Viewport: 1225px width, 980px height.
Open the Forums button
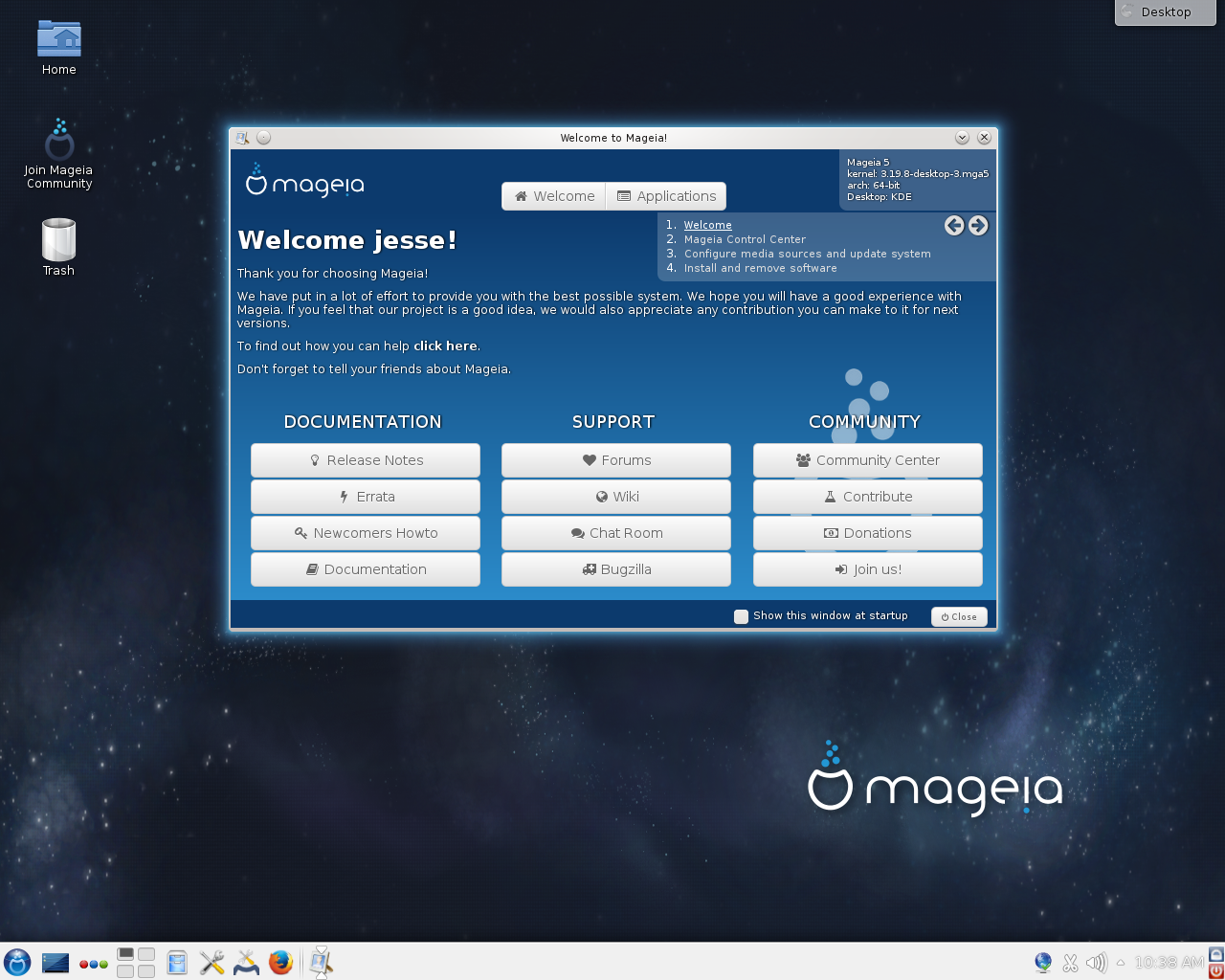pyautogui.click(x=616, y=460)
